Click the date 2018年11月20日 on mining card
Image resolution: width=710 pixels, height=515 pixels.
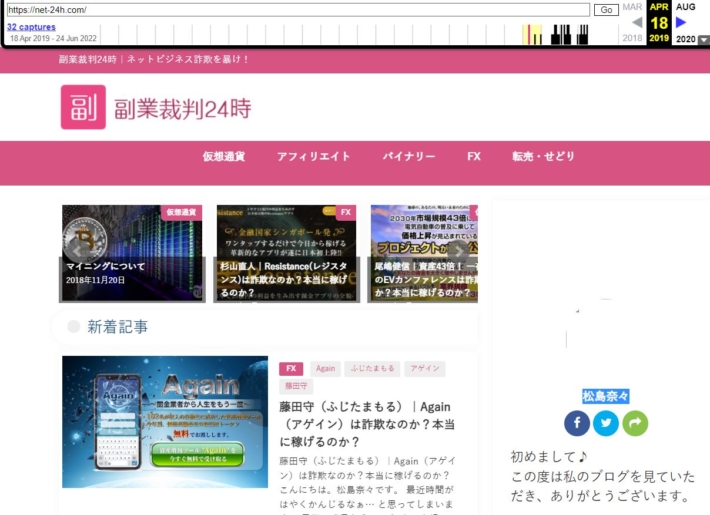point(95,280)
